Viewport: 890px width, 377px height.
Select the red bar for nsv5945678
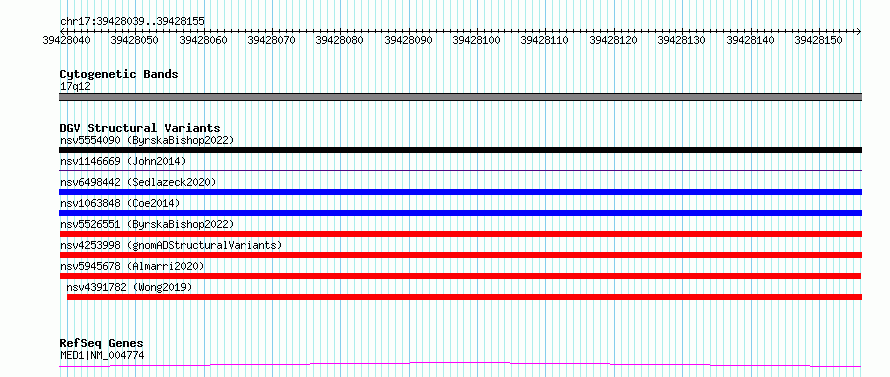coord(460,276)
